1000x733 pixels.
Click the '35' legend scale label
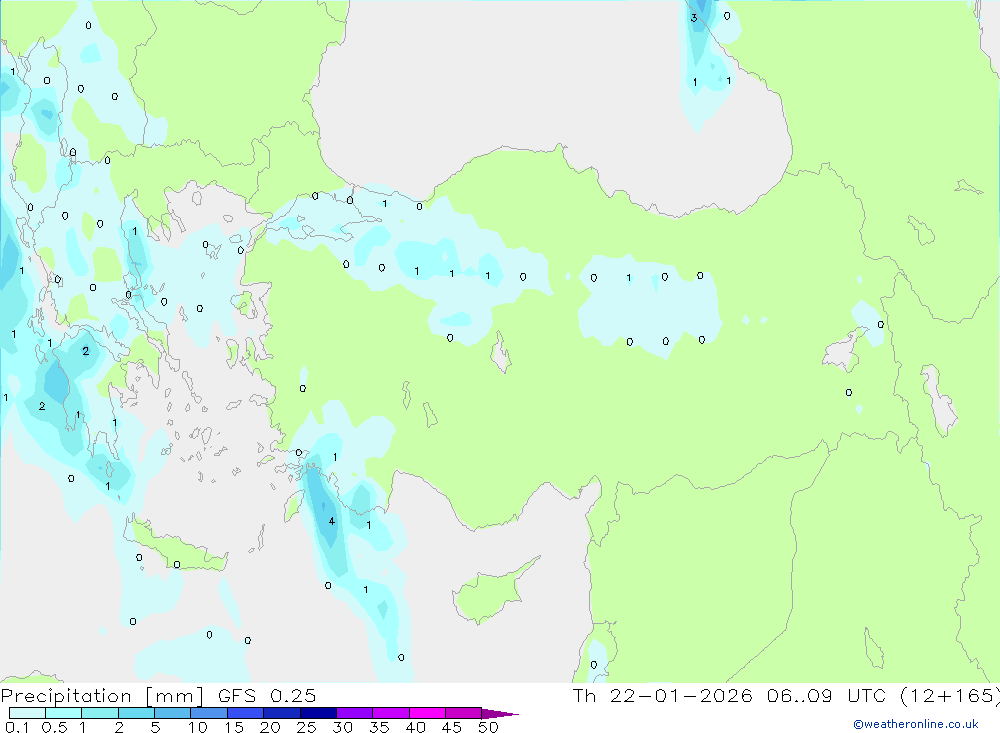click(x=379, y=727)
